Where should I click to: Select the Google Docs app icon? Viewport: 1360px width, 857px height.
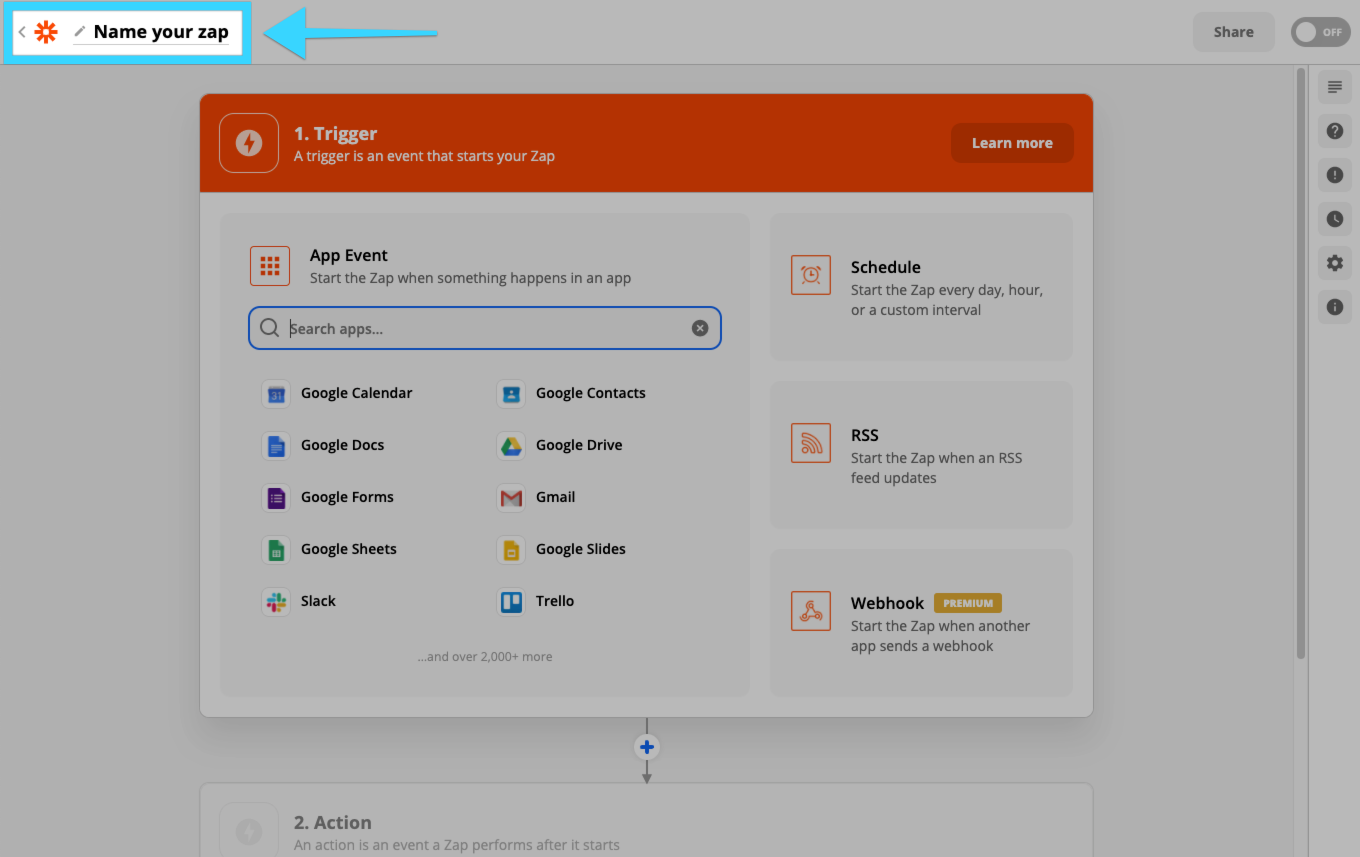[x=275, y=446]
